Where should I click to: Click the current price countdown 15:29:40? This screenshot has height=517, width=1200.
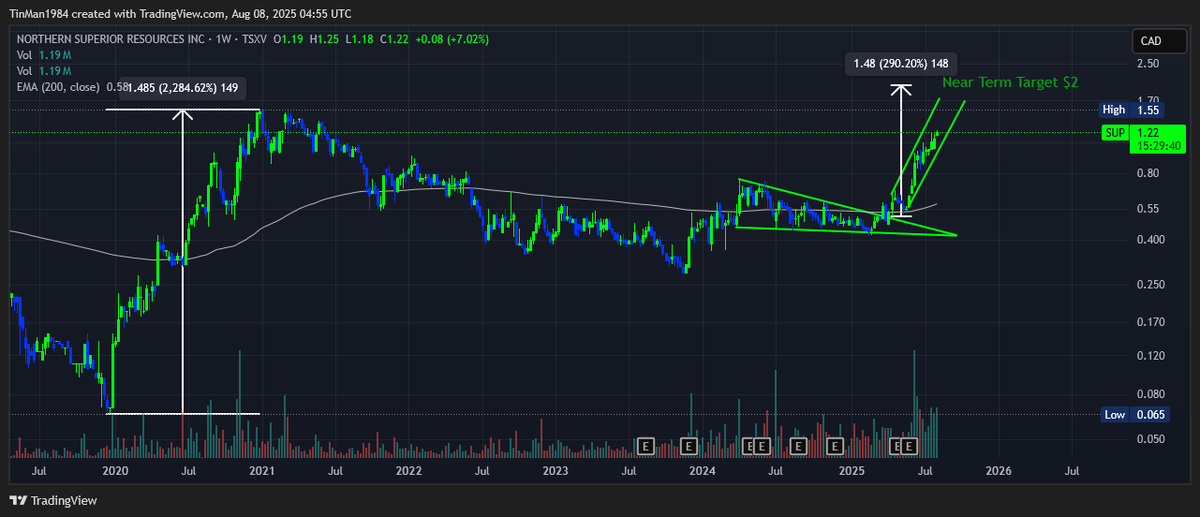point(1158,146)
